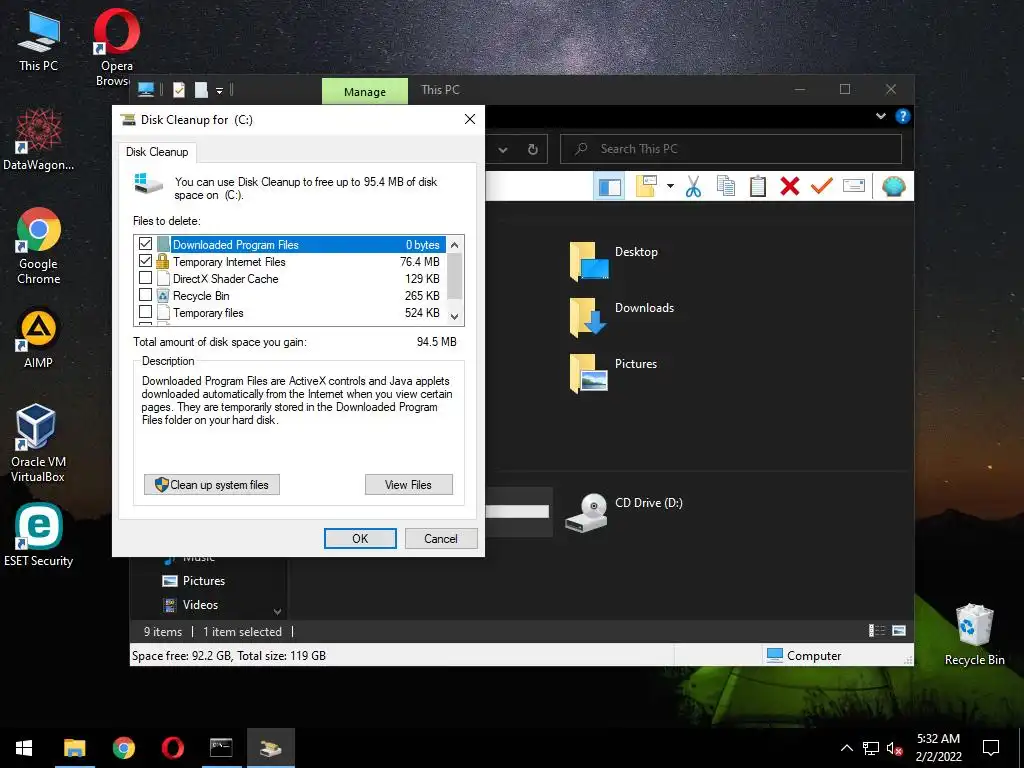Open the network tray icon
Image resolution: width=1024 pixels, height=768 pixels.
tap(871, 748)
